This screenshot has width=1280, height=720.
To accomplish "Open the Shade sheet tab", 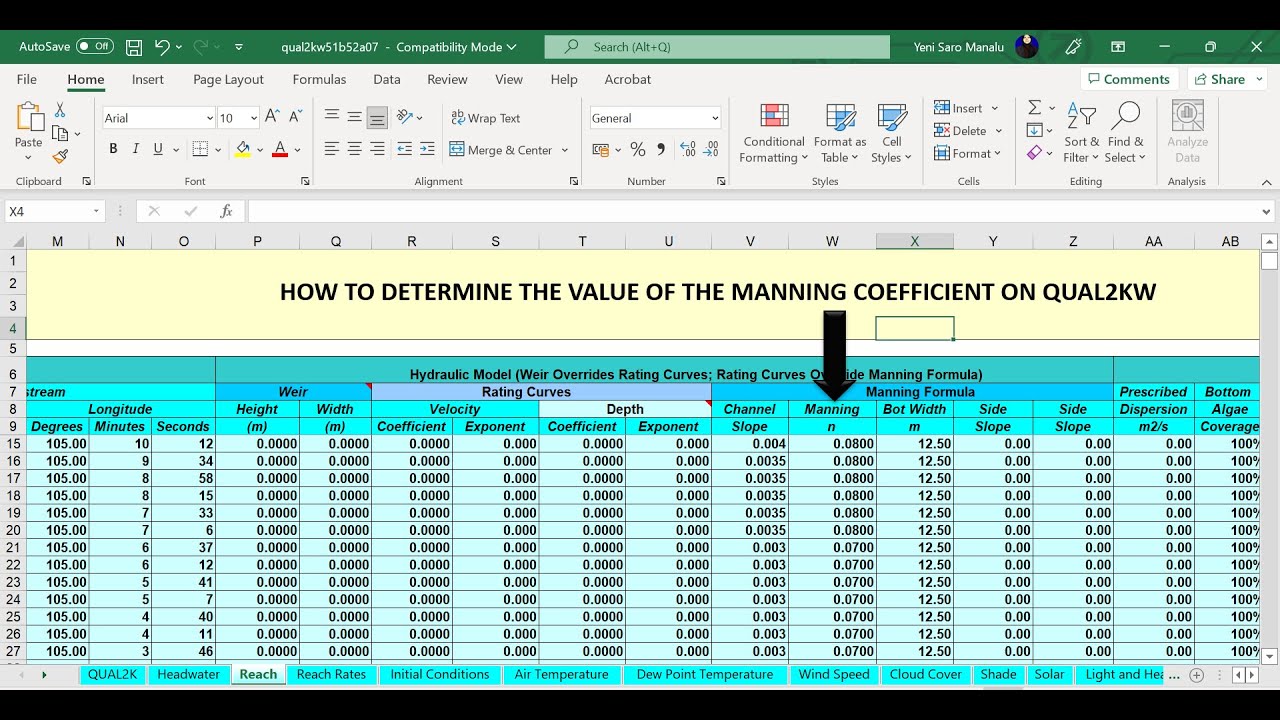I will click(998, 674).
